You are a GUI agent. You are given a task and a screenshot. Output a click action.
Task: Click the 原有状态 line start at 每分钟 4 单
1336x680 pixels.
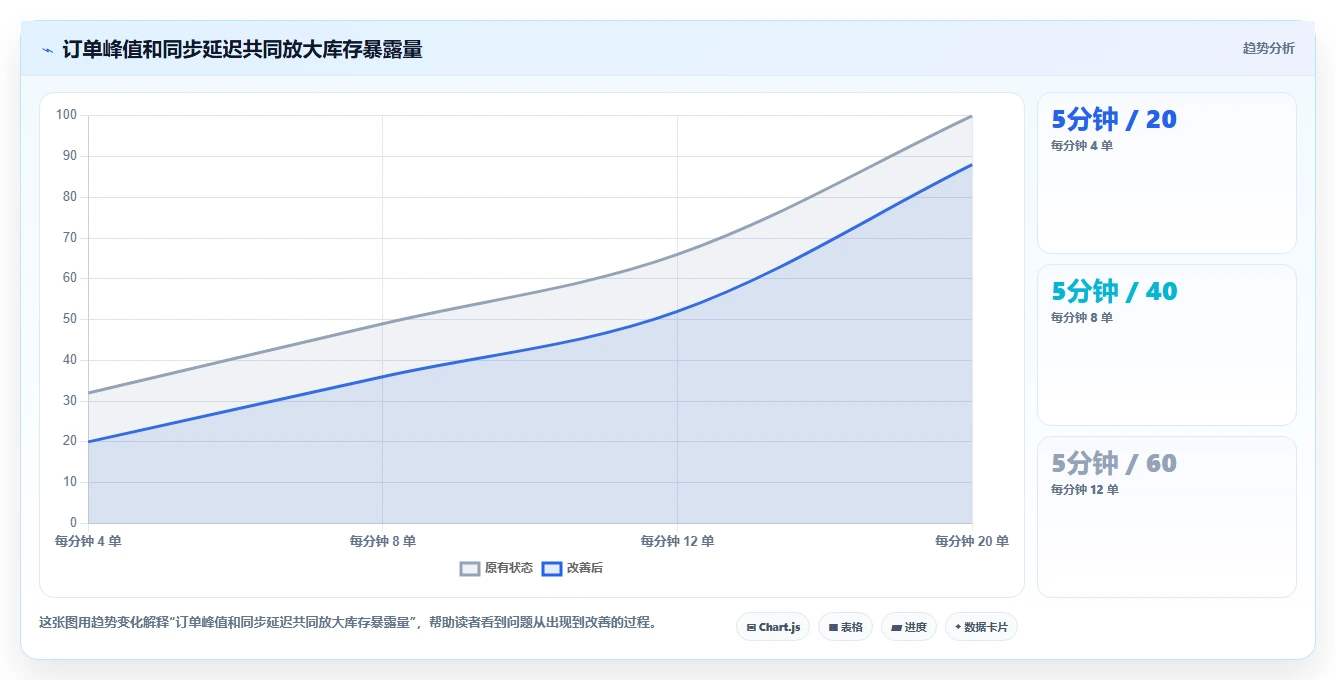[x=88, y=393]
